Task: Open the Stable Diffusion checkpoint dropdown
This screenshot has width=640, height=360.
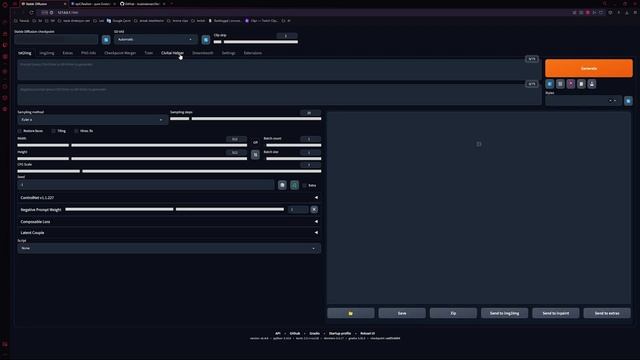Action: click(x=56, y=40)
